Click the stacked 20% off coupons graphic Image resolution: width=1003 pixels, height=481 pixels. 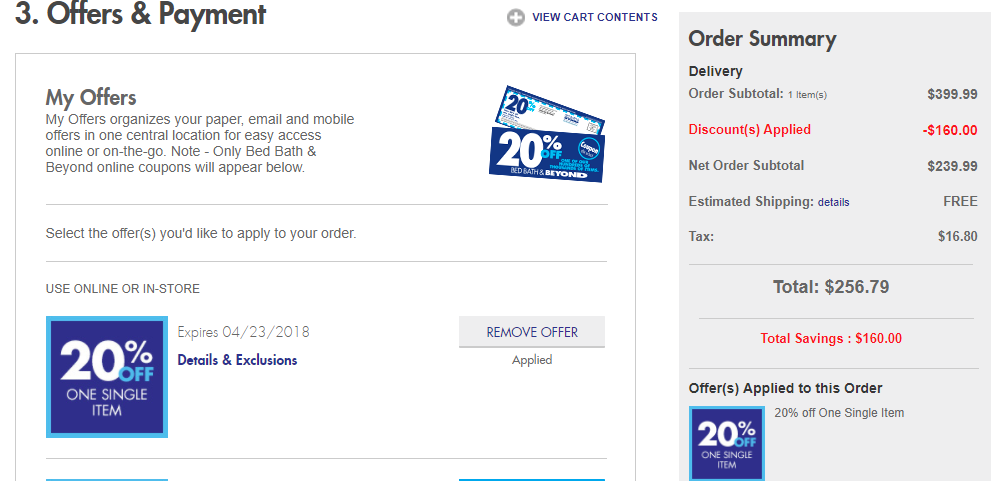547,134
